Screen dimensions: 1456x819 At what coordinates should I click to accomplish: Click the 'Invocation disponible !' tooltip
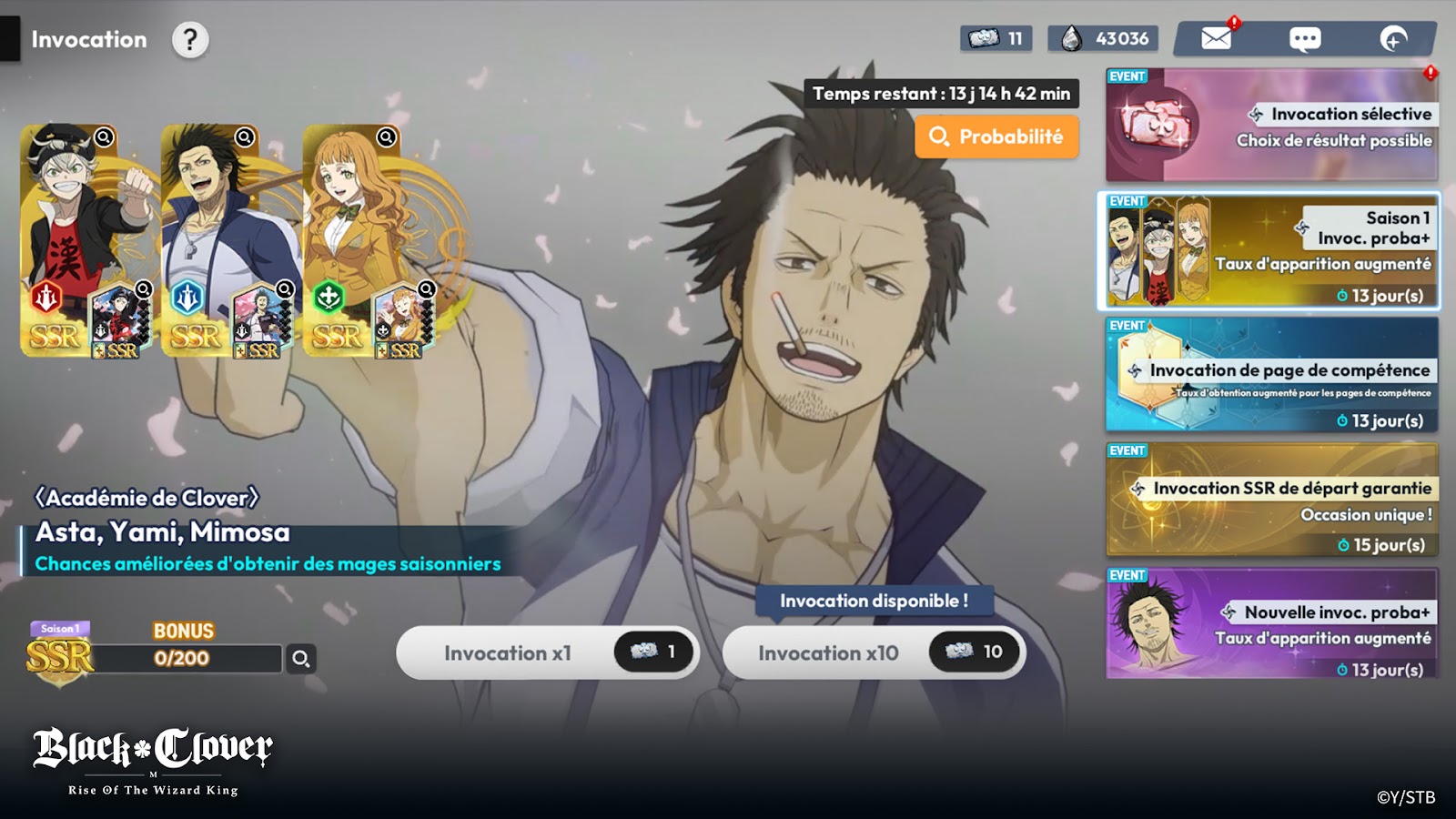point(874,601)
